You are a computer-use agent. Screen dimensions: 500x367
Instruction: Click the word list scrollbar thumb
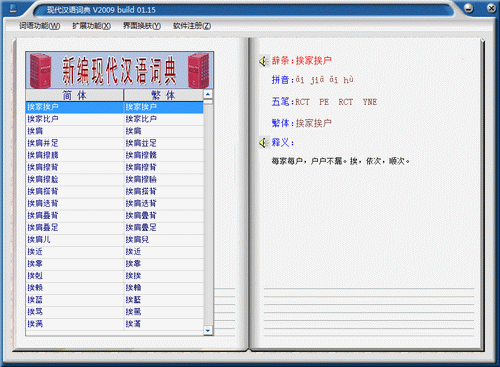pos(208,102)
